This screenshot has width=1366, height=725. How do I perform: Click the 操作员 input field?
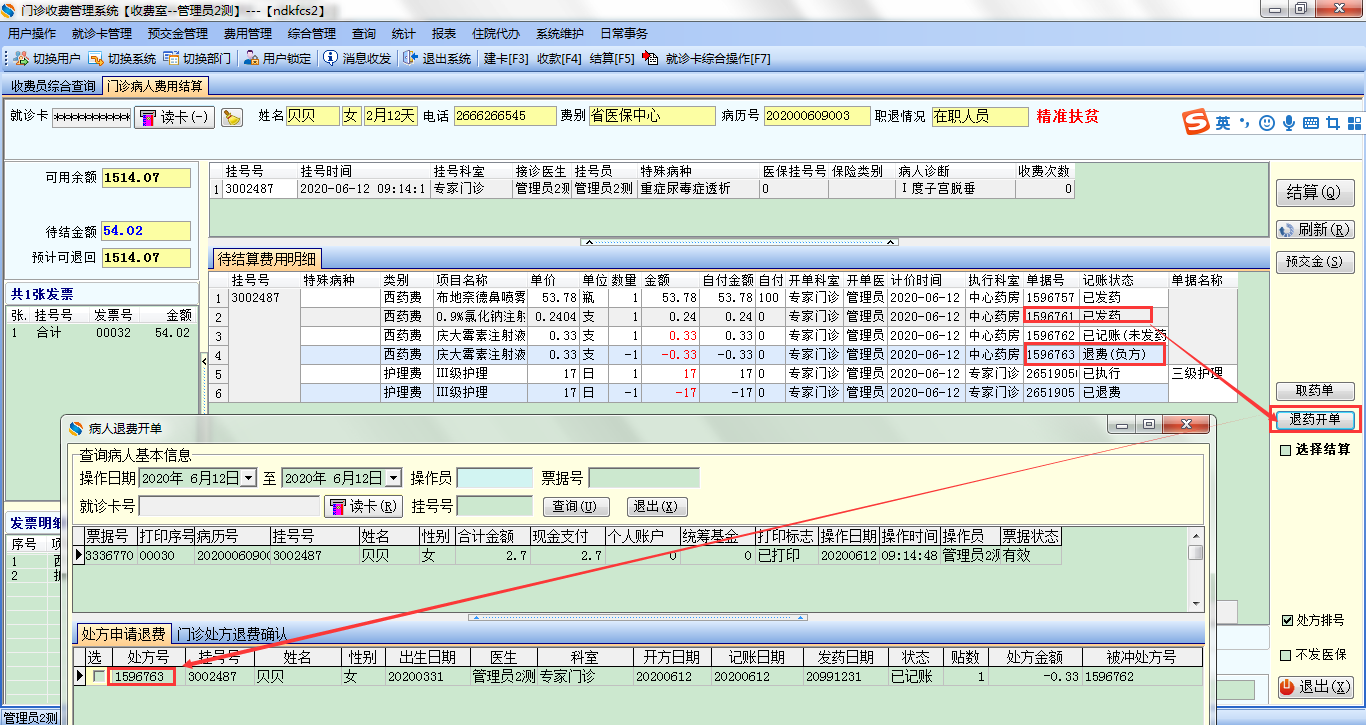[x=494, y=478]
